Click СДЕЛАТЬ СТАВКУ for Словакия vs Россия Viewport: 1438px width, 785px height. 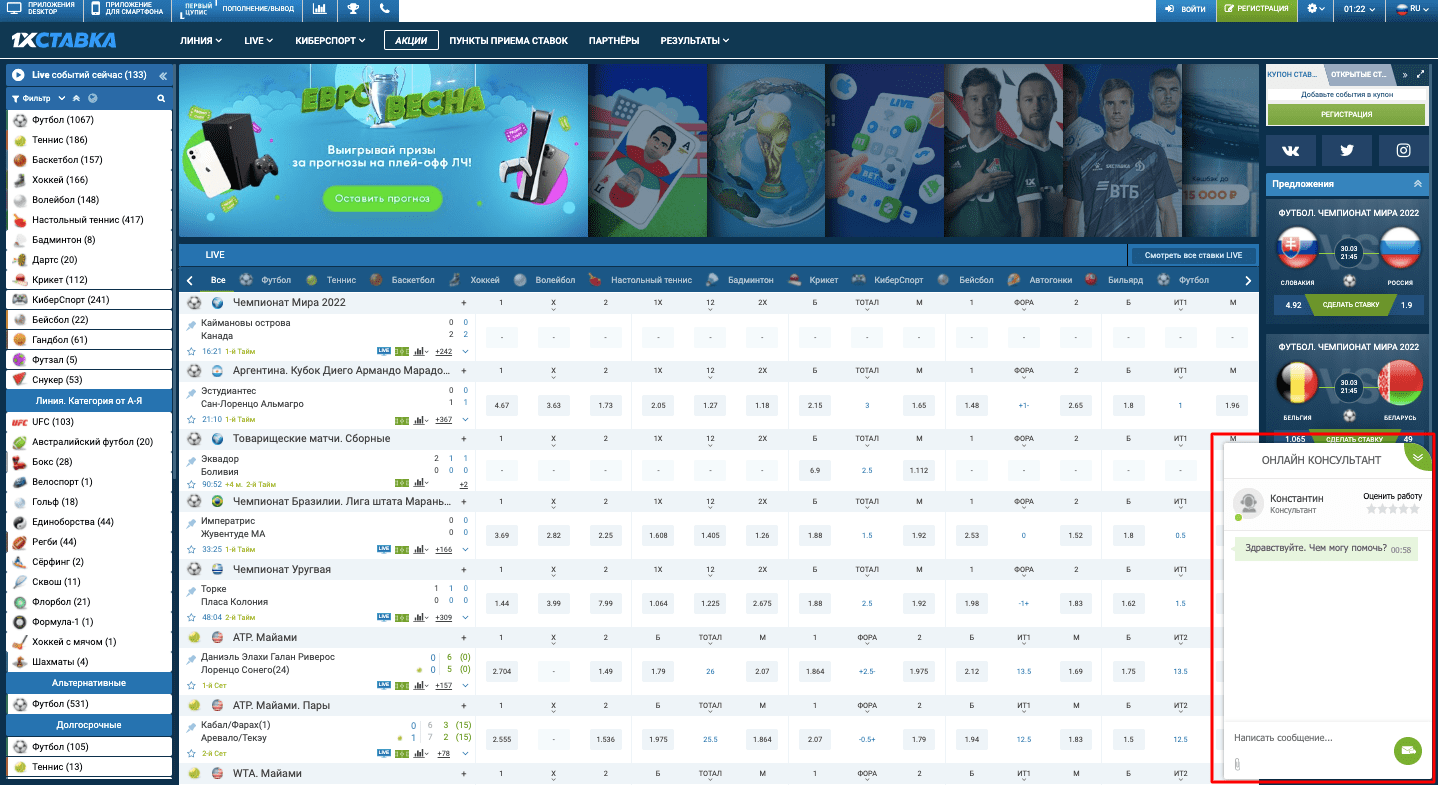point(1350,304)
